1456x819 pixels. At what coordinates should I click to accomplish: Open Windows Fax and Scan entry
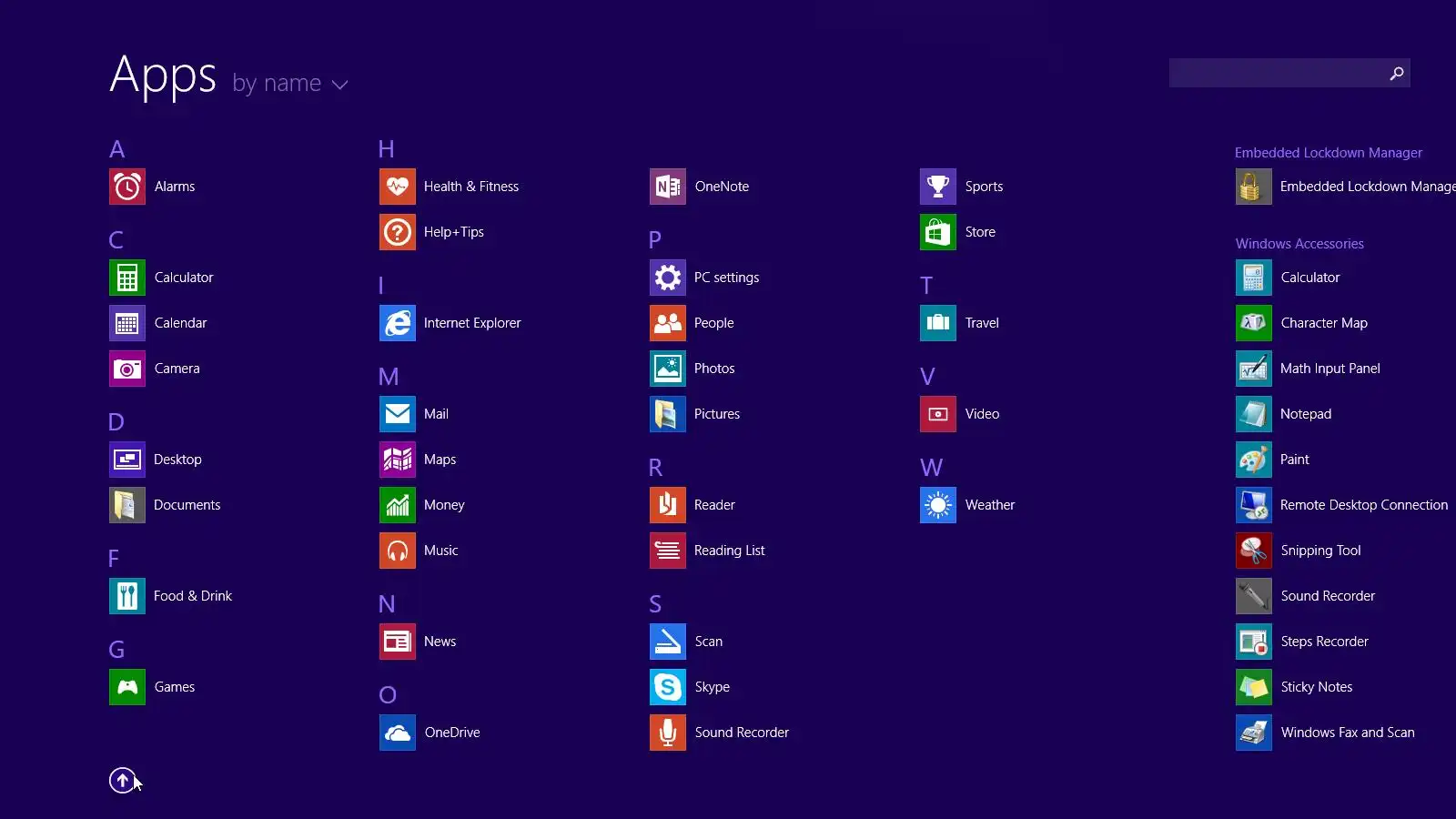click(1326, 733)
